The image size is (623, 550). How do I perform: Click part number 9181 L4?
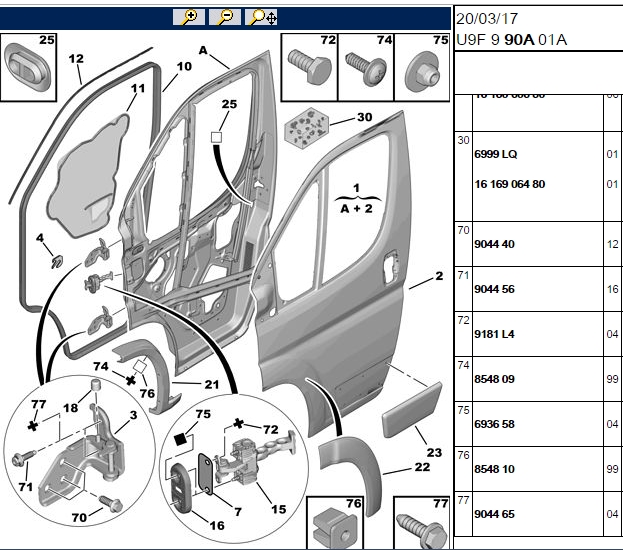[494, 334]
